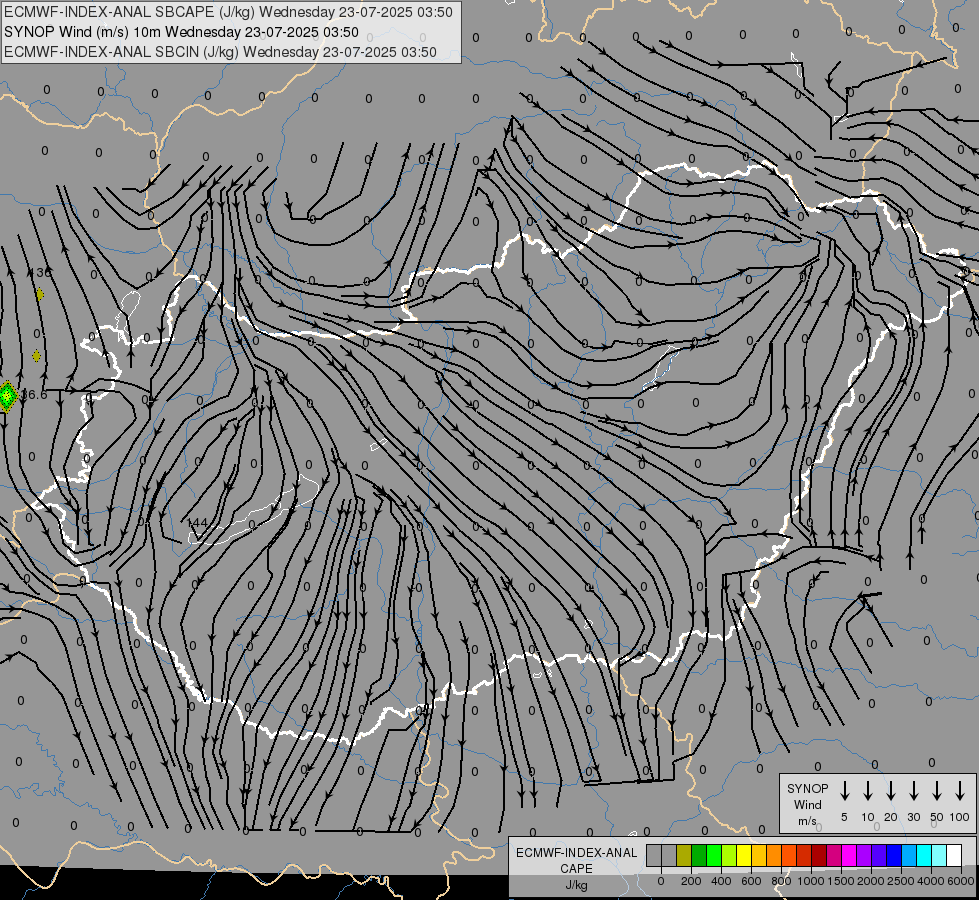
Task: Click the 2500 tick label on CAPE scale
Action: click(900, 881)
